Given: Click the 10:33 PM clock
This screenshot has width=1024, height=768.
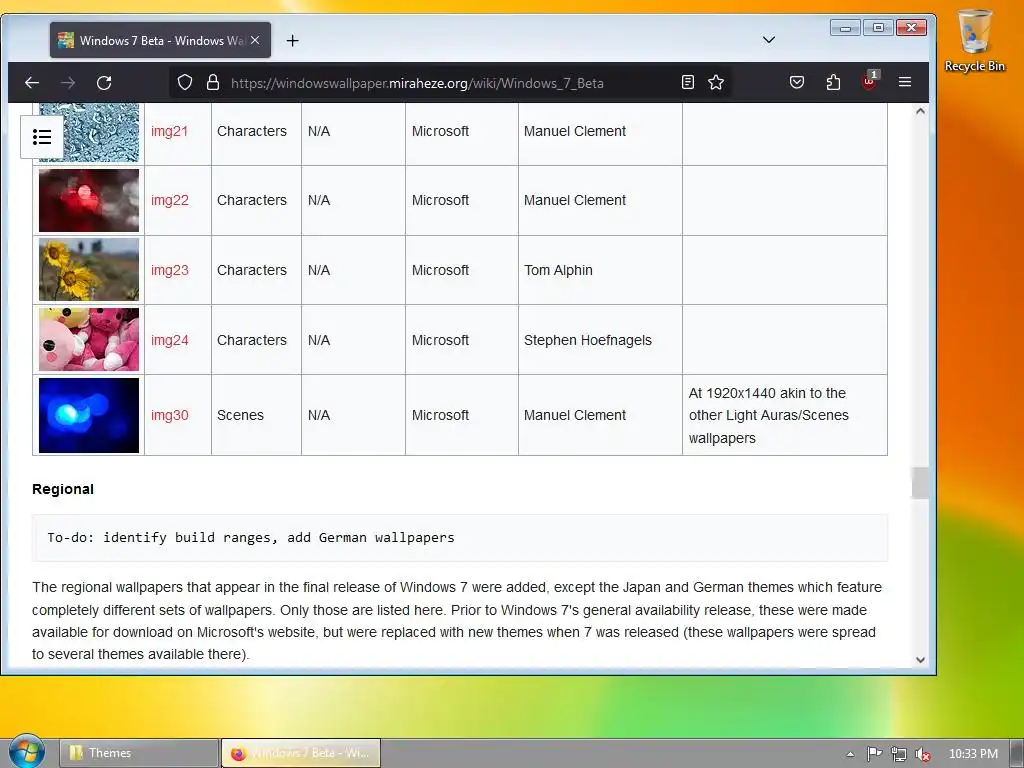Looking at the screenshot, I should tap(973, 754).
